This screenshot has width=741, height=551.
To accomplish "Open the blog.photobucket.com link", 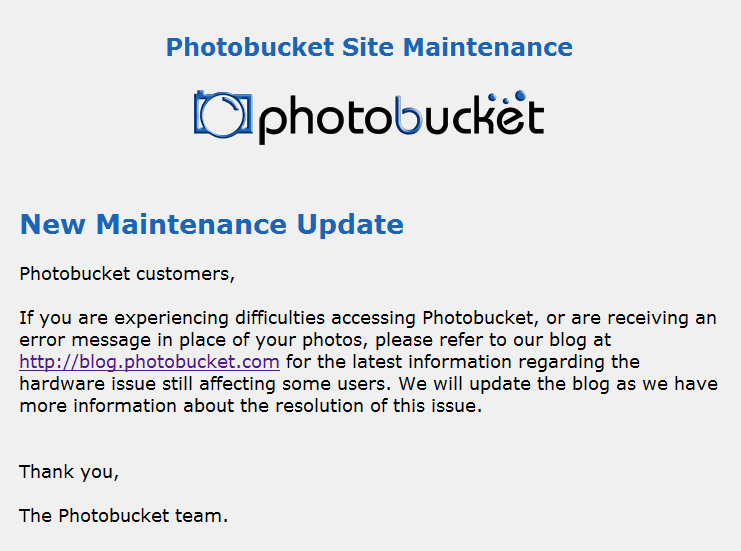I will point(149,361).
